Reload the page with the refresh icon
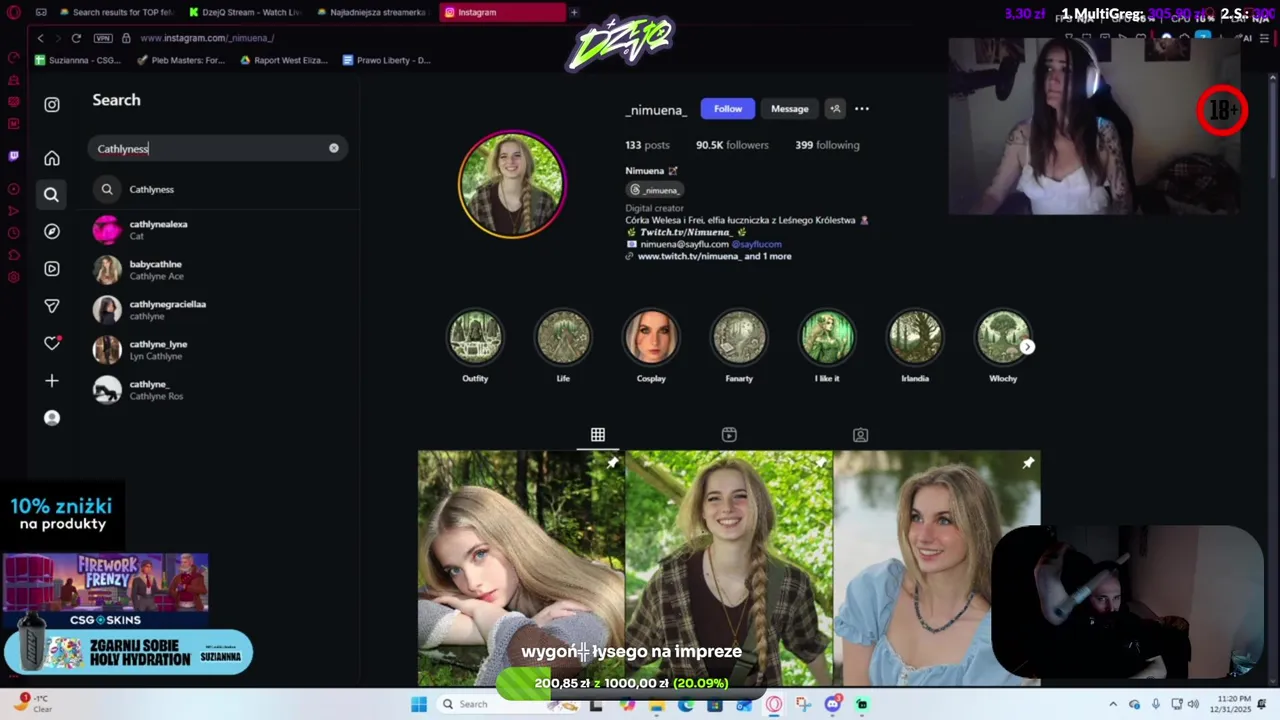The image size is (1280, 720). click(x=76, y=38)
